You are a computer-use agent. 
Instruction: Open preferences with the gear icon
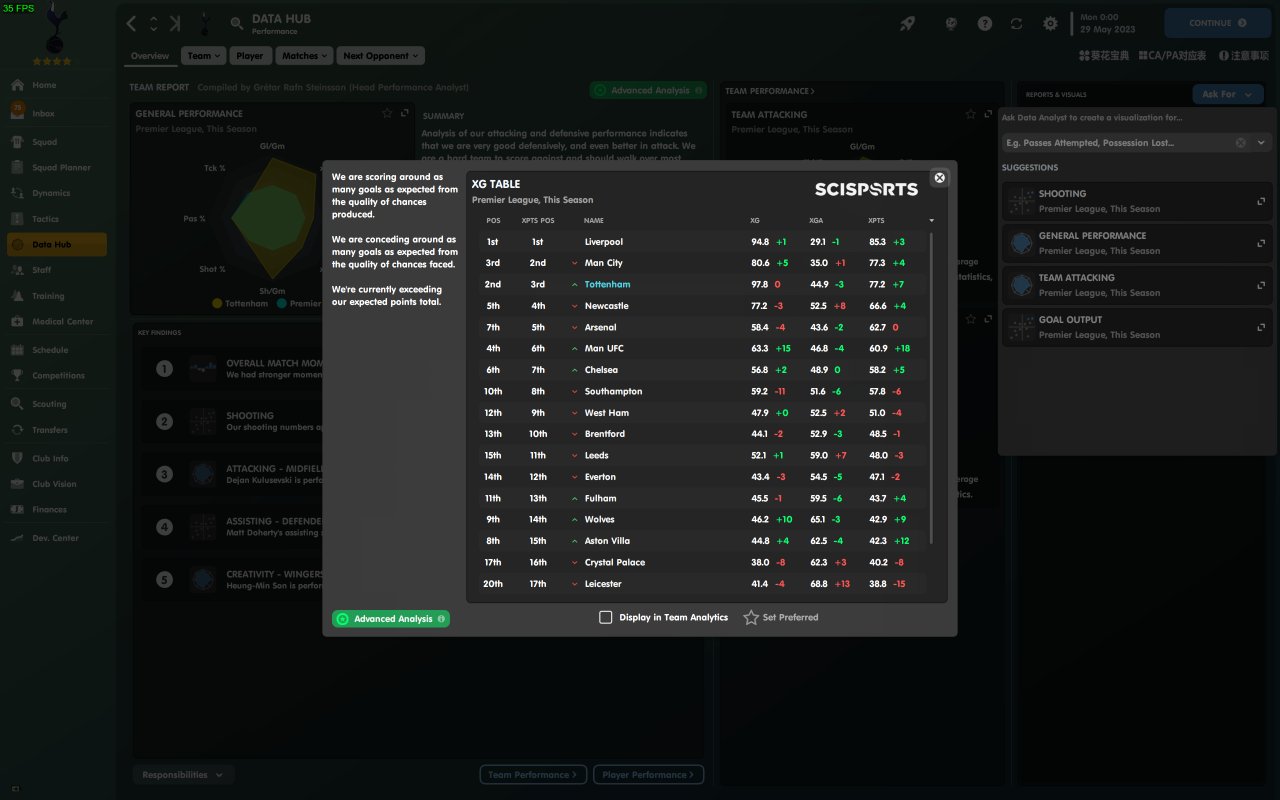tap(1050, 23)
